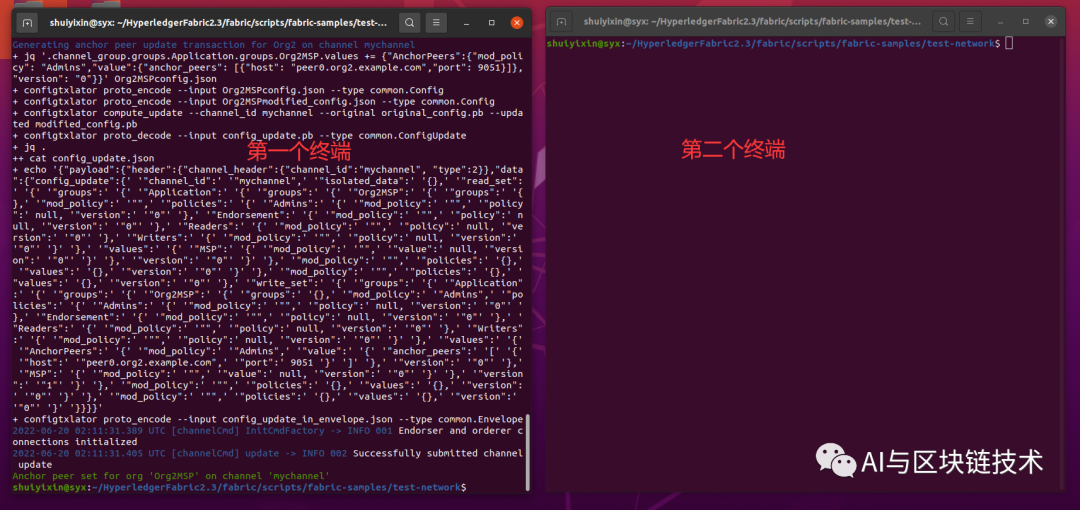Click the red "第一个终端" label

point(299,151)
